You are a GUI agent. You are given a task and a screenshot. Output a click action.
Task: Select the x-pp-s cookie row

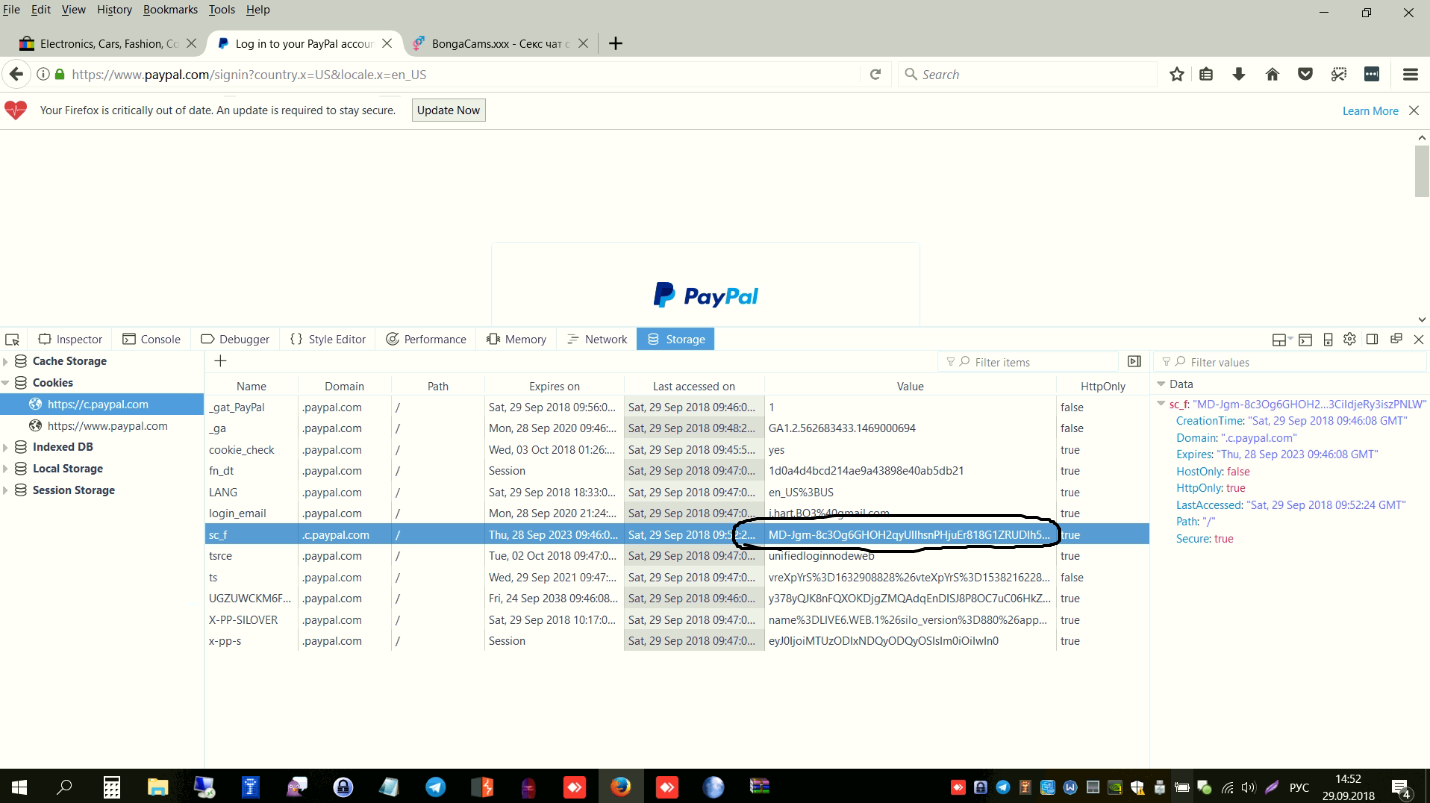[677, 641]
